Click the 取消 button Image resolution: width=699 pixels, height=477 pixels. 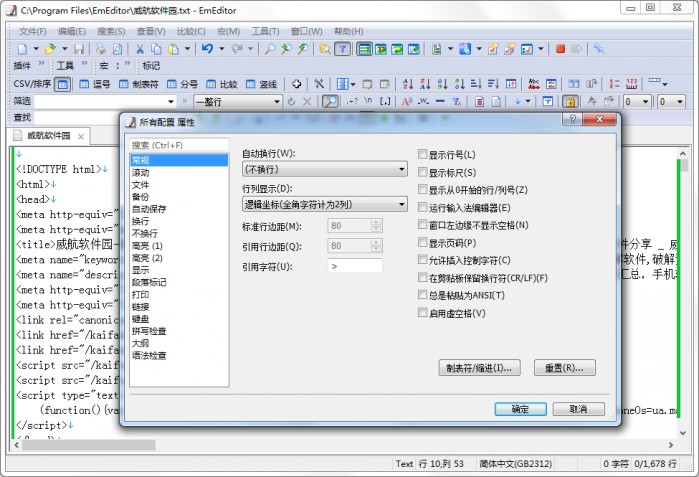click(x=578, y=409)
